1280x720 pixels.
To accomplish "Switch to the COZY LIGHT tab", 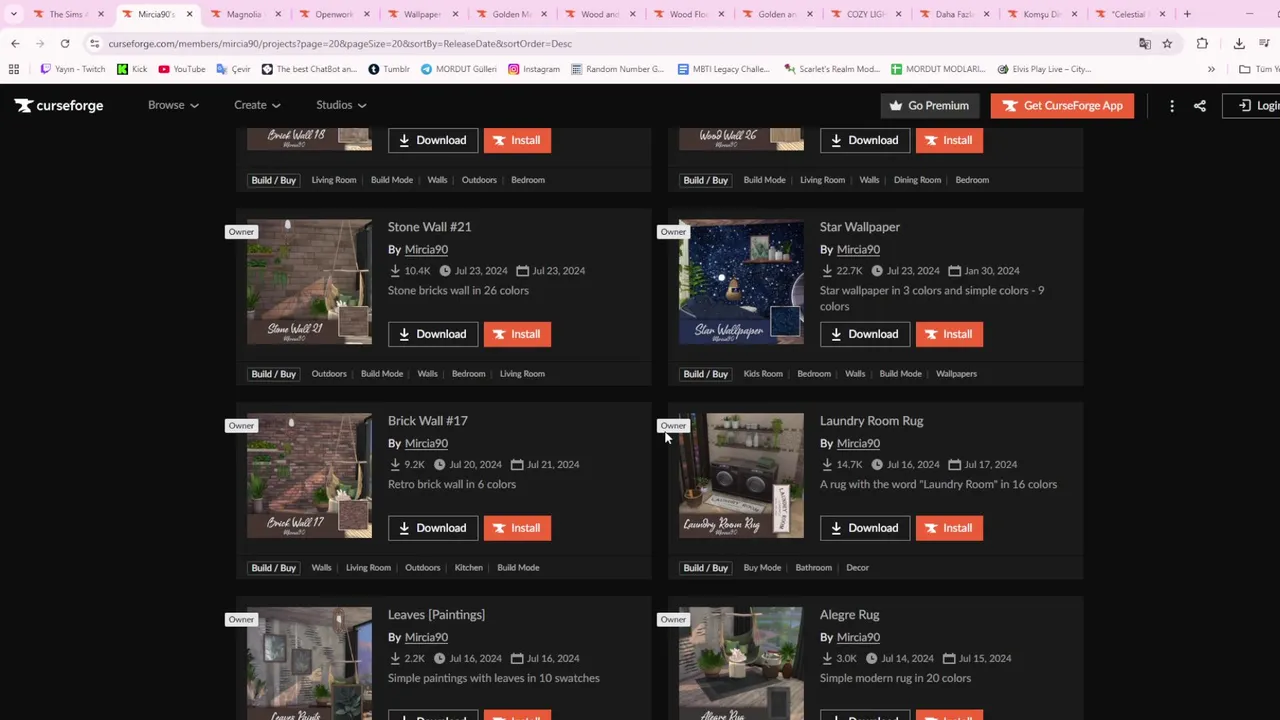I will 867,14.
